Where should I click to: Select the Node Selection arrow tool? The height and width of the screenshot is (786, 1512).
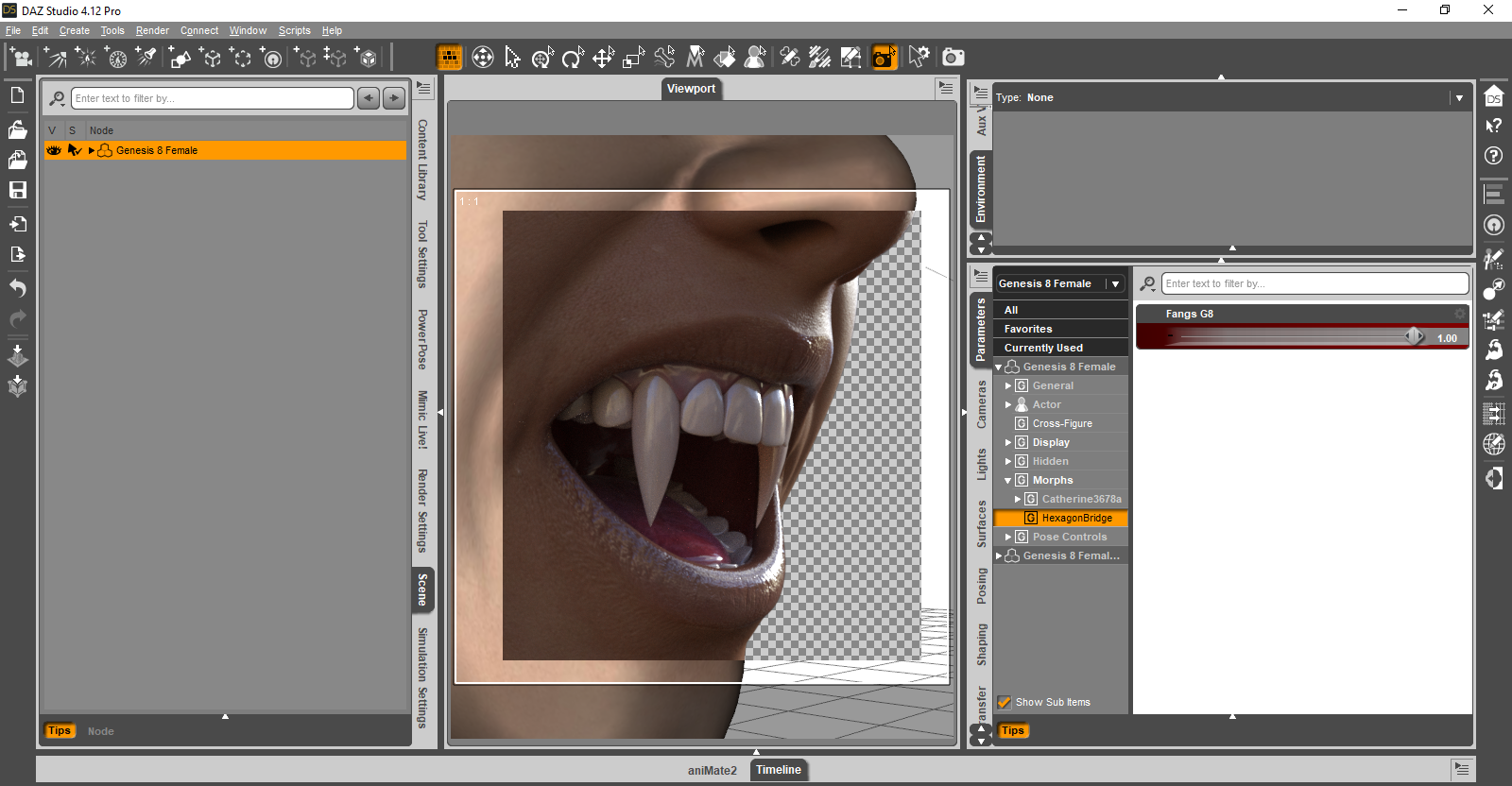coord(512,58)
